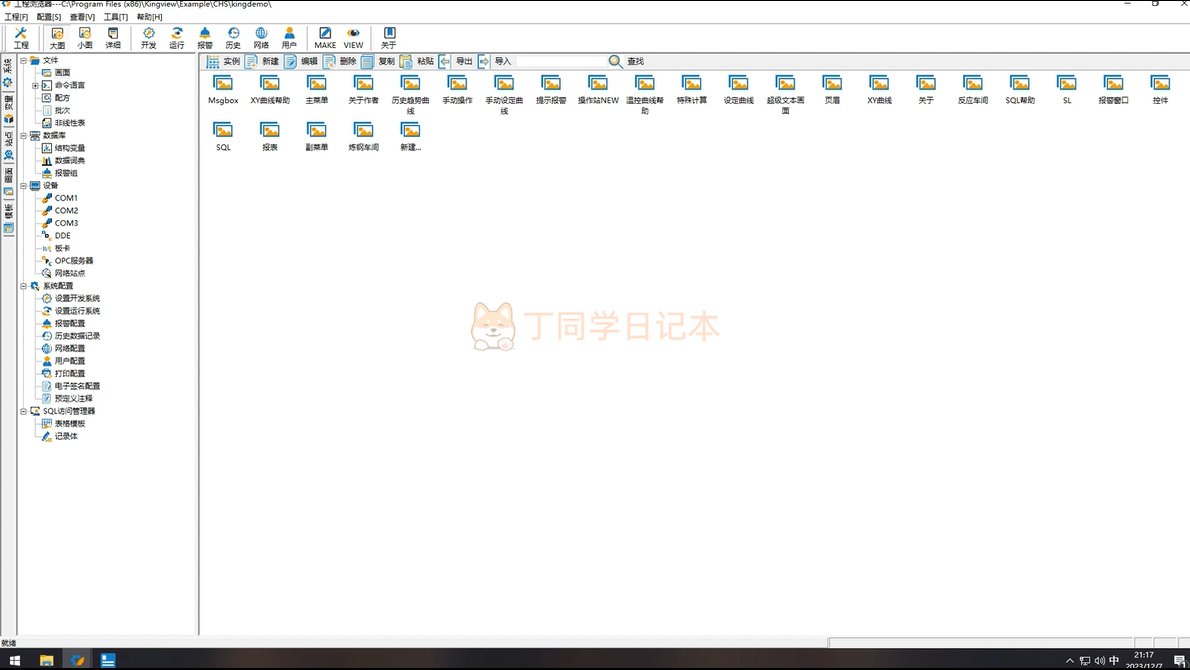
Task: Open the 开发 (develop) toolbar icon
Action: [x=149, y=38]
